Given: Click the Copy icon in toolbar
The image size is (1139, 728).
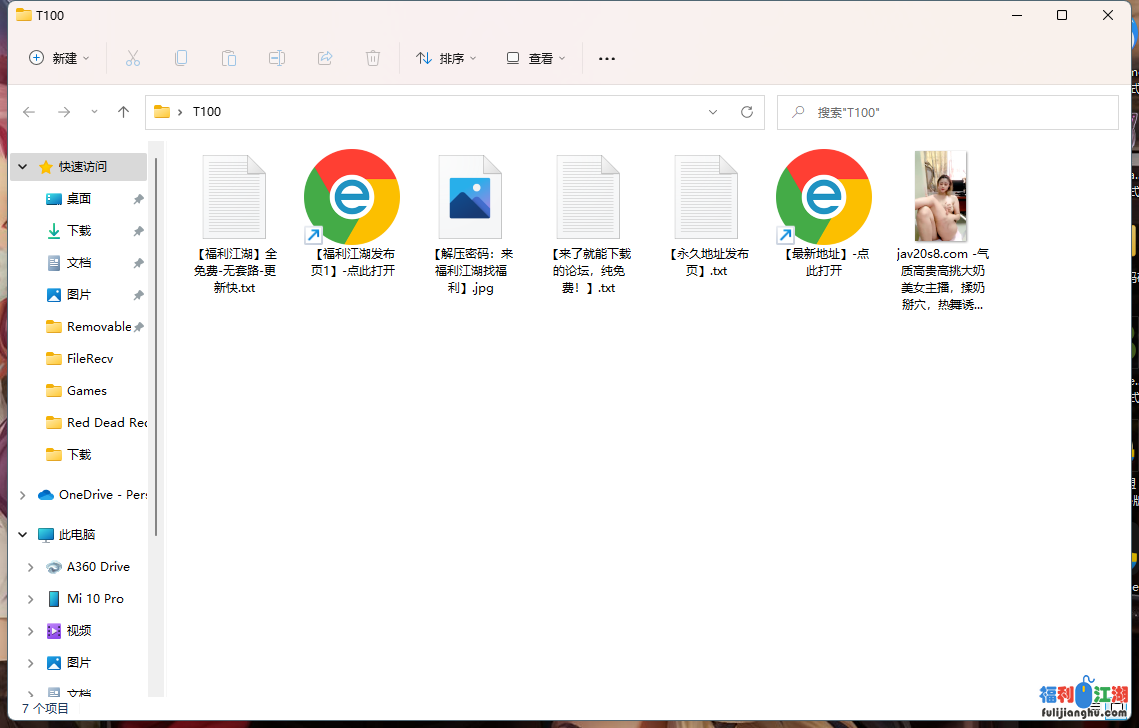Looking at the screenshot, I should tap(181, 59).
